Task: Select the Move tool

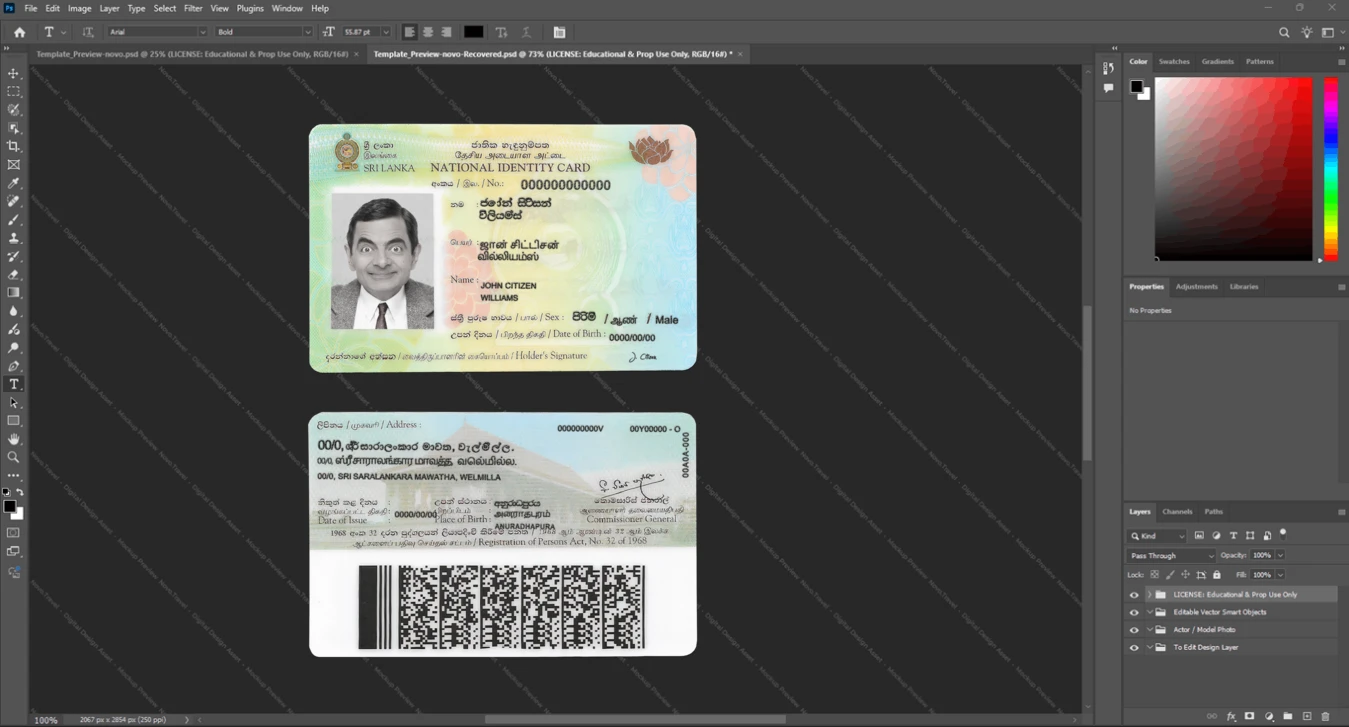Action: click(x=14, y=73)
